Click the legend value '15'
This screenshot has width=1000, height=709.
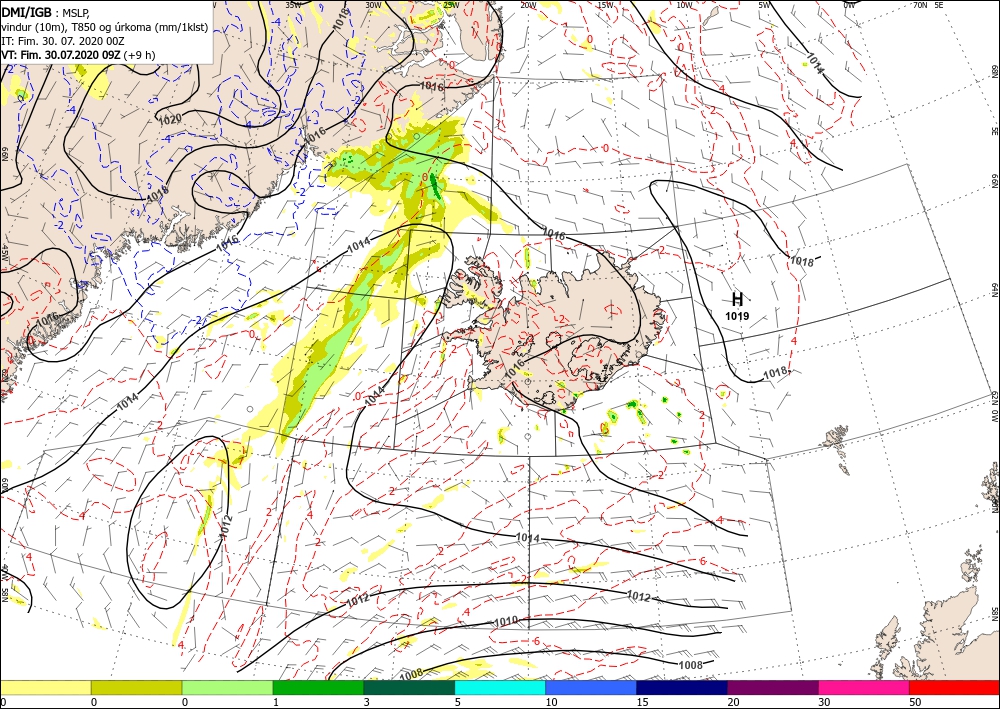[642, 702]
